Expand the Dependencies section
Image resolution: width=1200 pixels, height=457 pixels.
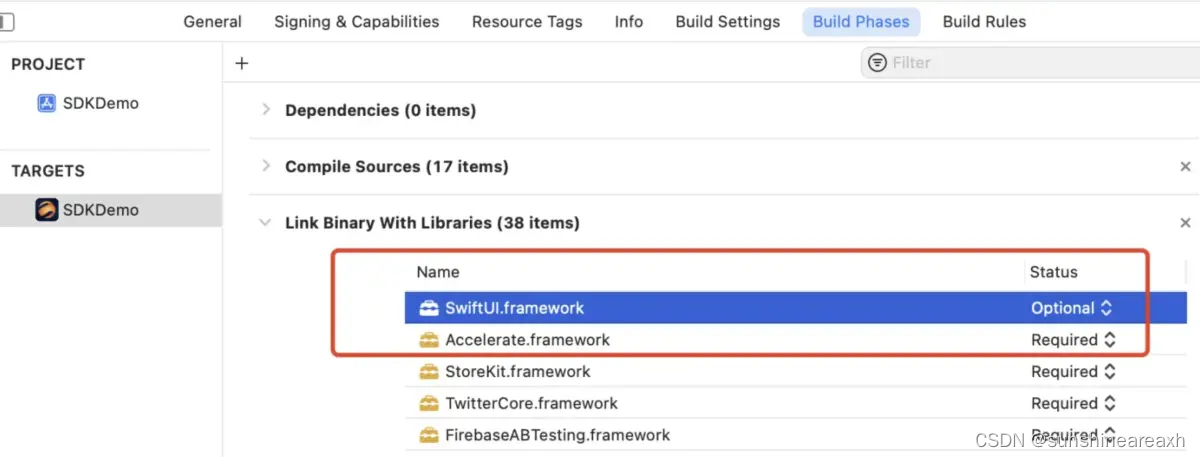point(266,110)
